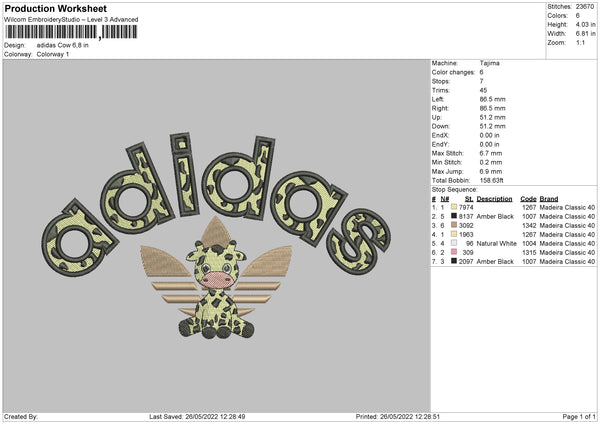The width and height of the screenshot is (600, 424).
Task: Click the black swatch beside 2097 stitches
Action: click(454, 261)
